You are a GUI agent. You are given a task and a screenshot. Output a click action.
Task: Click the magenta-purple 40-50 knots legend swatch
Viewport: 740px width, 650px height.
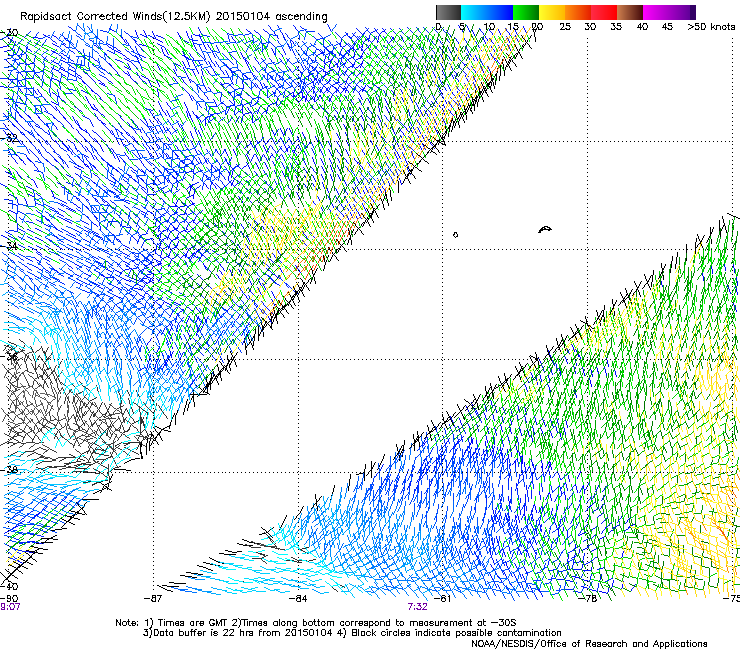[x=669, y=12]
